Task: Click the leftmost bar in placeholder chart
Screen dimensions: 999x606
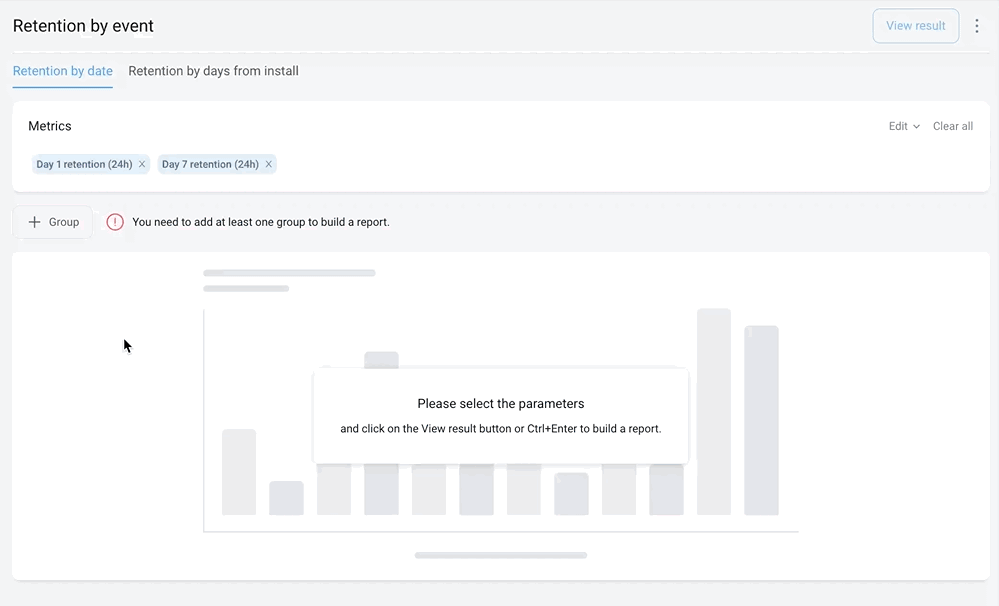Action: click(x=239, y=472)
